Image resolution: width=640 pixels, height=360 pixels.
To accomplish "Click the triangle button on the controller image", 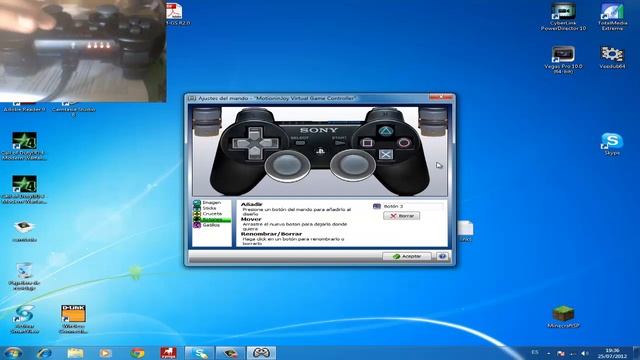I will tap(385, 131).
